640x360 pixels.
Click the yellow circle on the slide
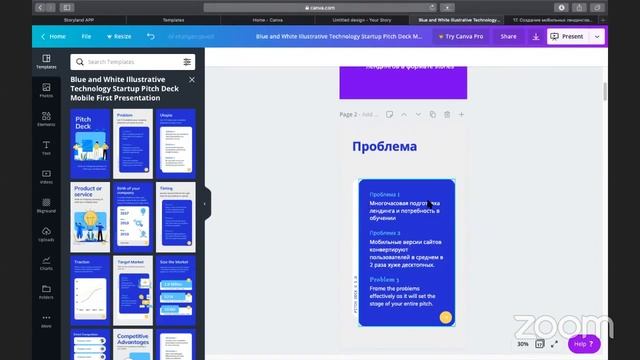tap(446, 317)
